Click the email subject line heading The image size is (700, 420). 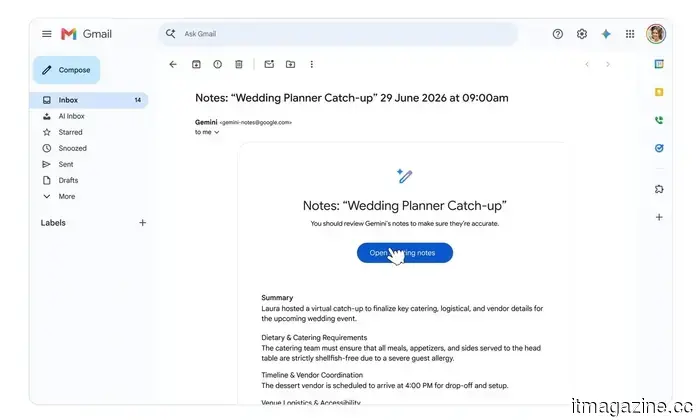point(352,98)
